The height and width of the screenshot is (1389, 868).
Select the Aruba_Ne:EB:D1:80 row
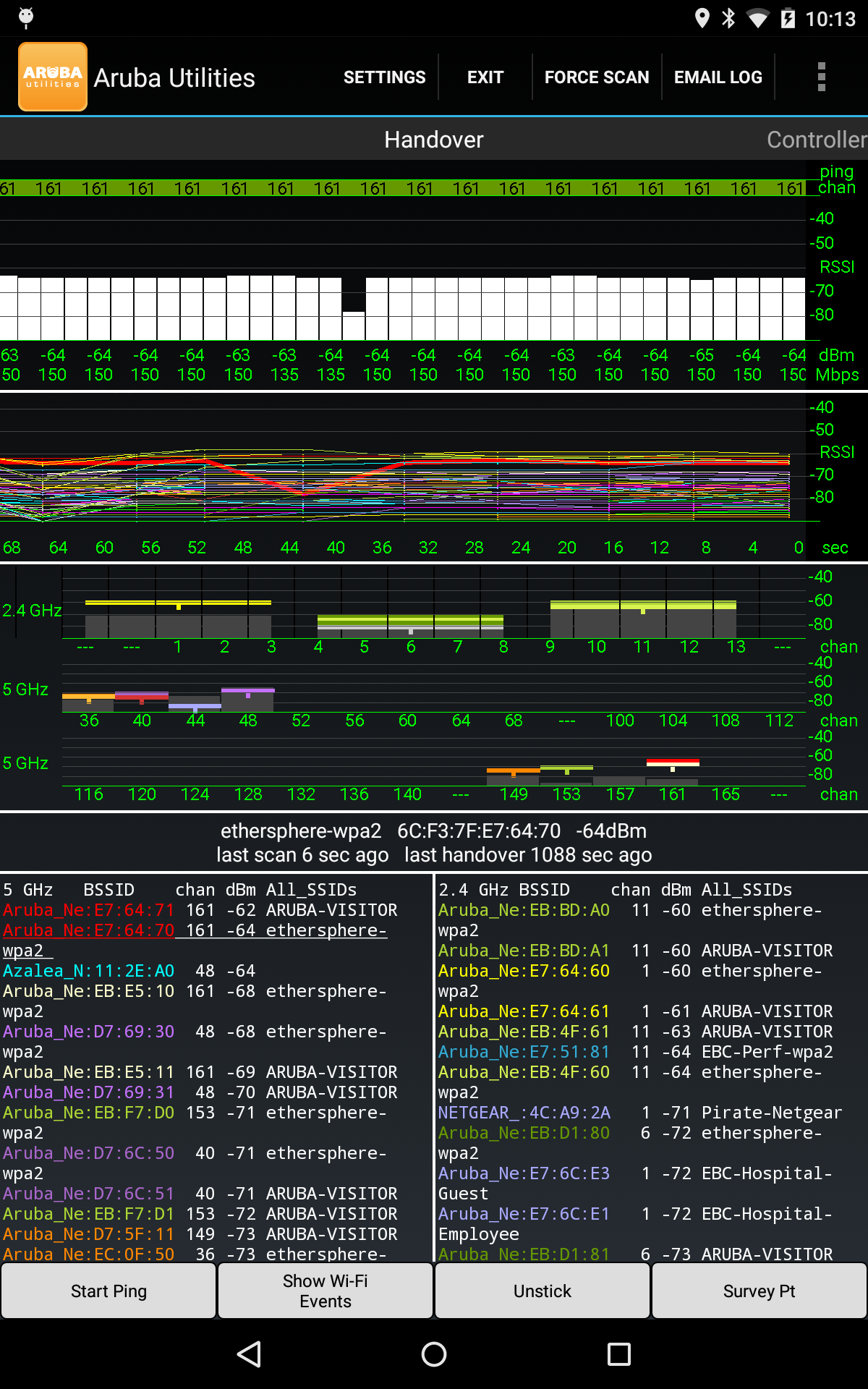[631, 1143]
